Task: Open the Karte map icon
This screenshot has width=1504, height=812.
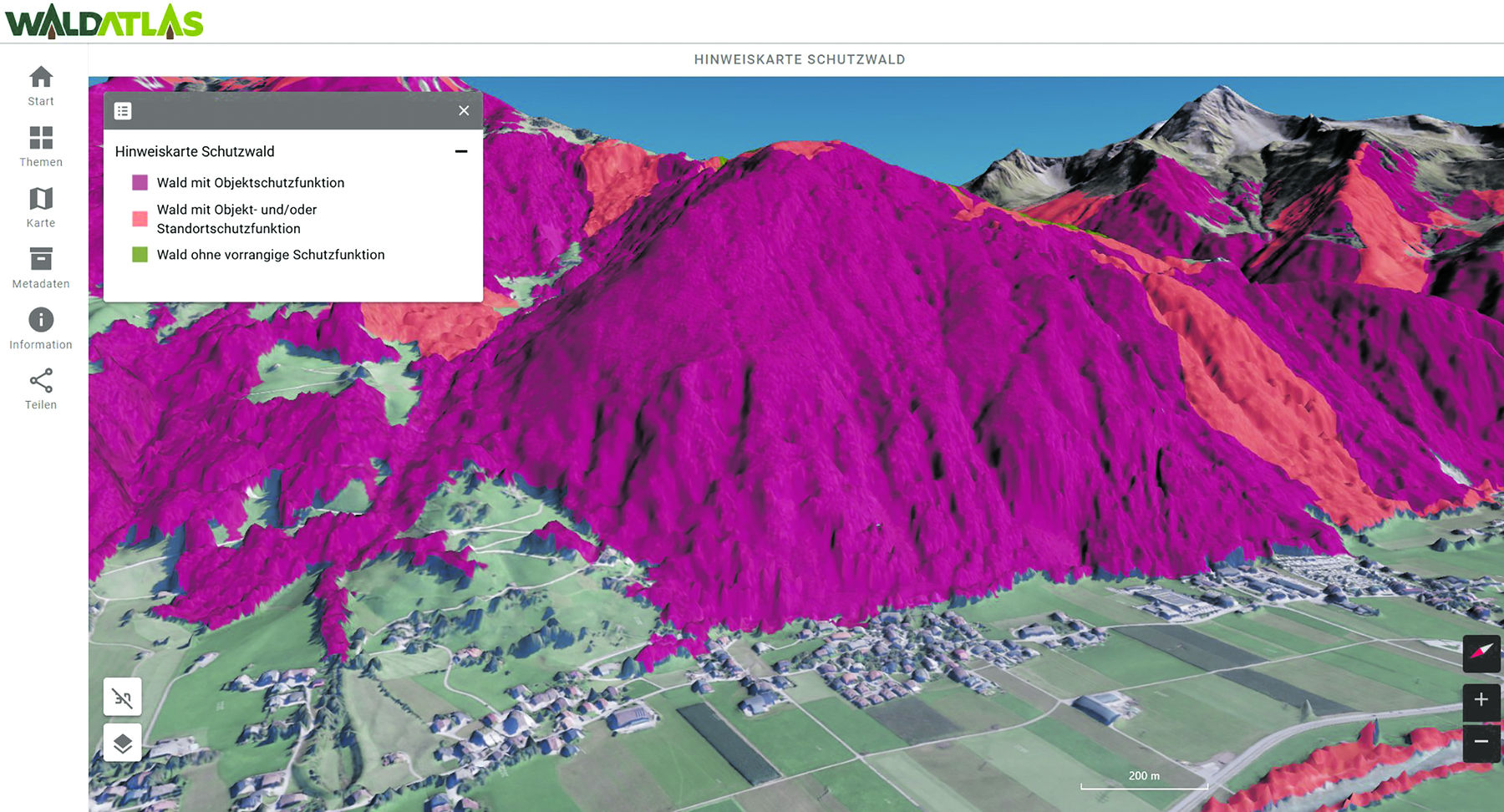Action: 41,199
